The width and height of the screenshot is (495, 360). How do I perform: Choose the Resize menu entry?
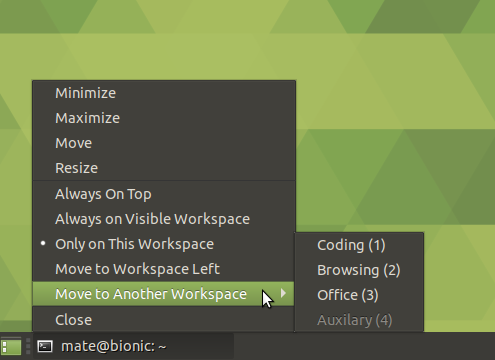pyautogui.click(x=163, y=168)
